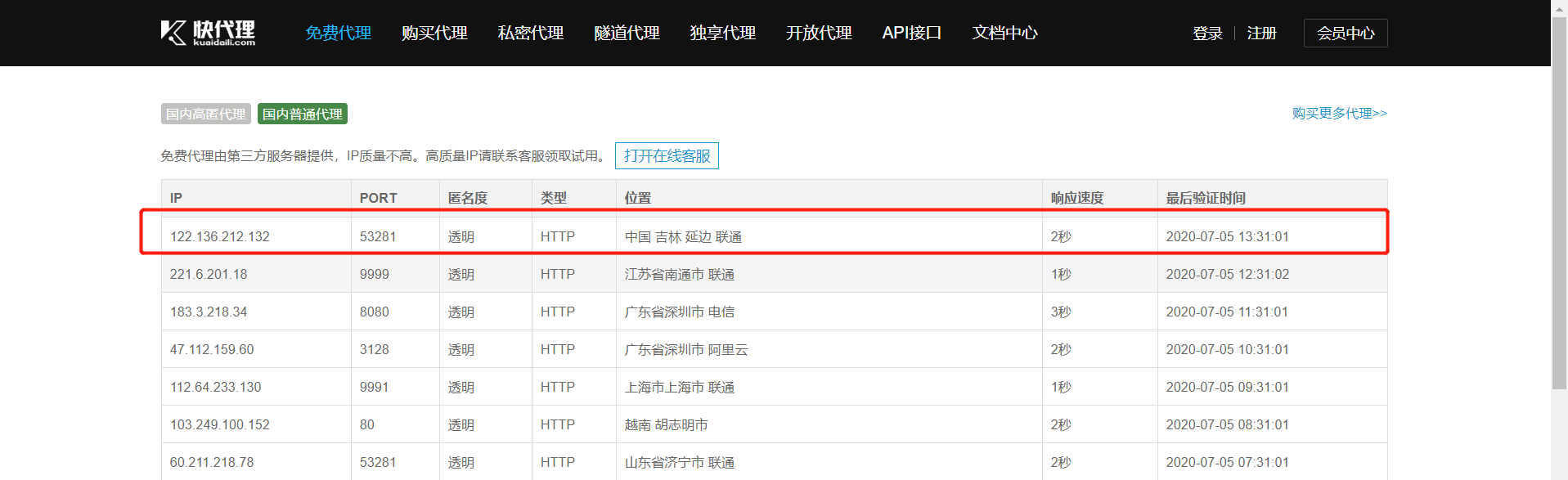
Task: Open the 免费代理 menu item
Action: 338,33
